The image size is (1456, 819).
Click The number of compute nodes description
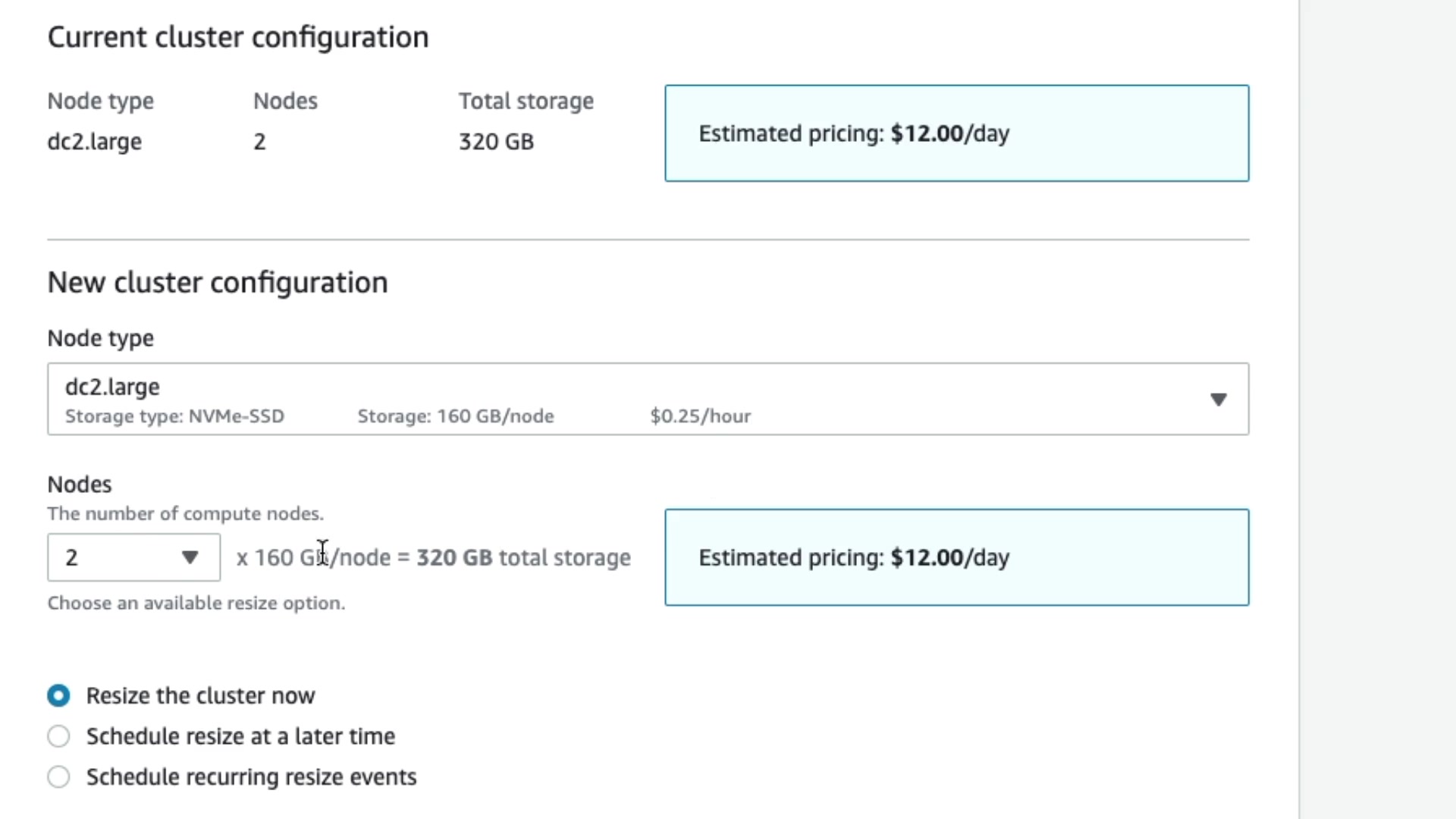click(185, 514)
